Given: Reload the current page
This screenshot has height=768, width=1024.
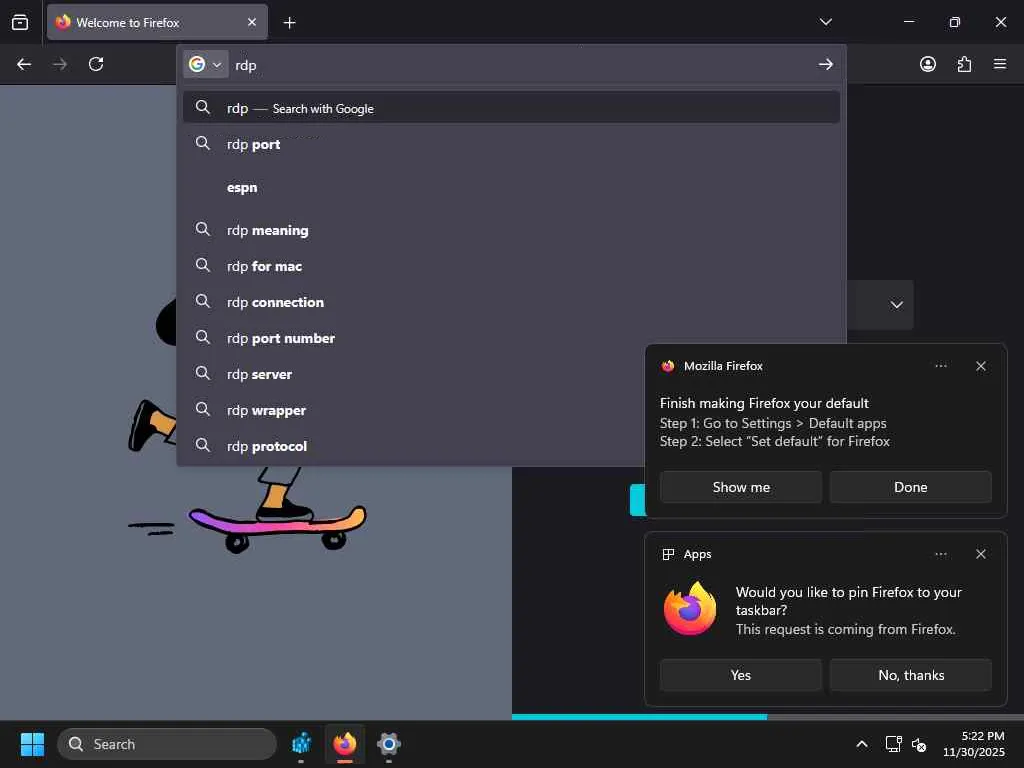Looking at the screenshot, I should [96, 64].
